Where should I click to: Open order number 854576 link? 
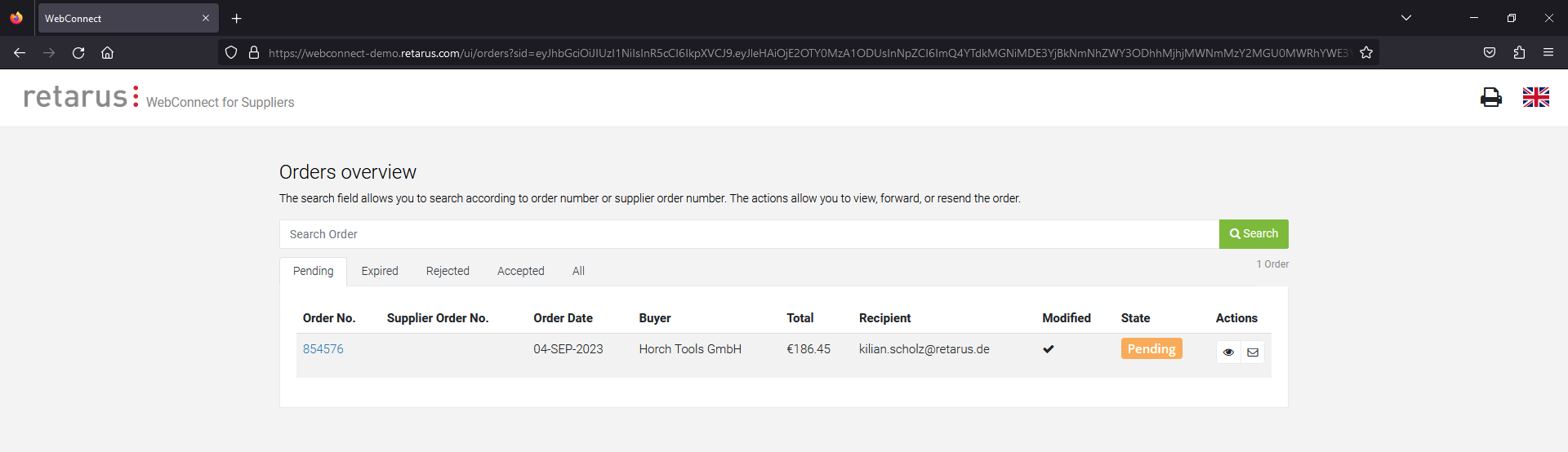pos(323,349)
